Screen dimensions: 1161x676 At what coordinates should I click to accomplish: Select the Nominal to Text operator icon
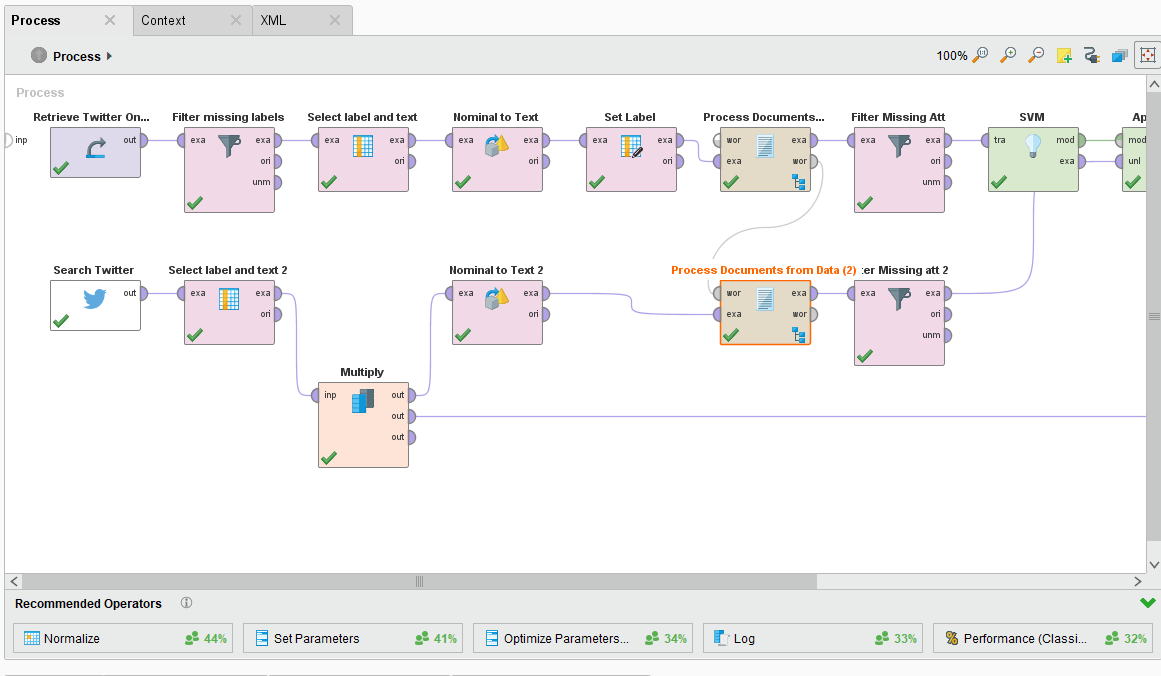click(x=497, y=146)
